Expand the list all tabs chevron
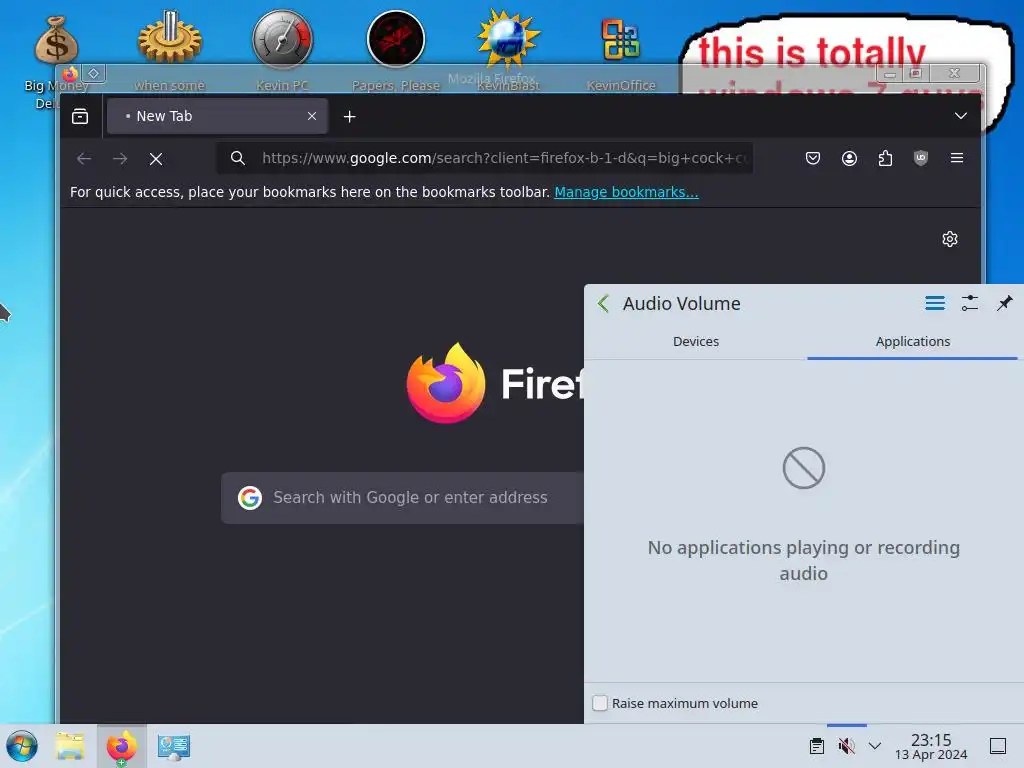The height and width of the screenshot is (768, 1024). tap(960, 116)
